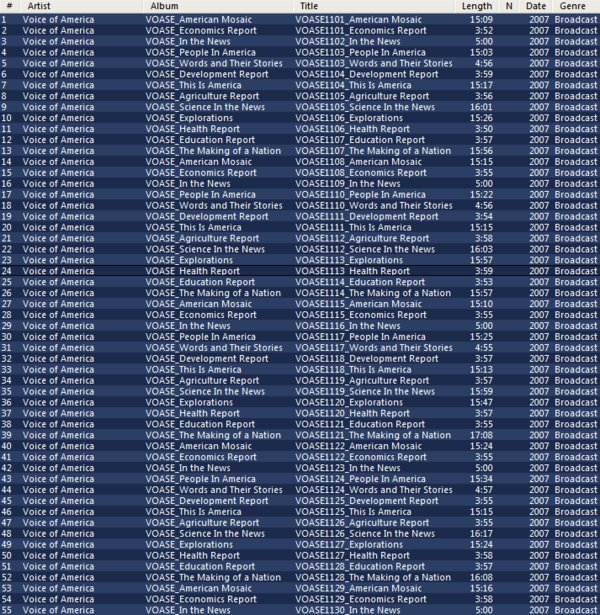
Task: Select title VOASE1103_Words and Their Stories
Action: (x=374, y=64)
